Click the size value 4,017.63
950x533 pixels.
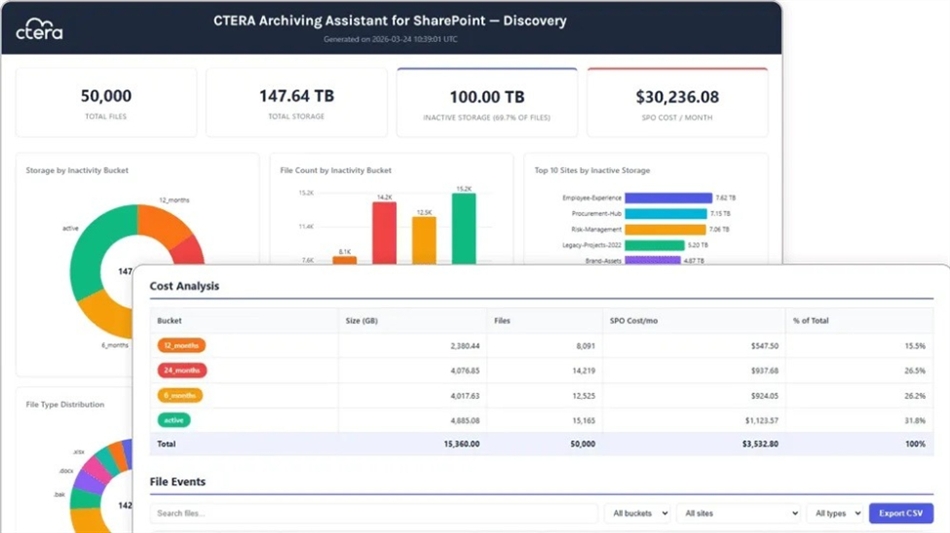[465, 396]
